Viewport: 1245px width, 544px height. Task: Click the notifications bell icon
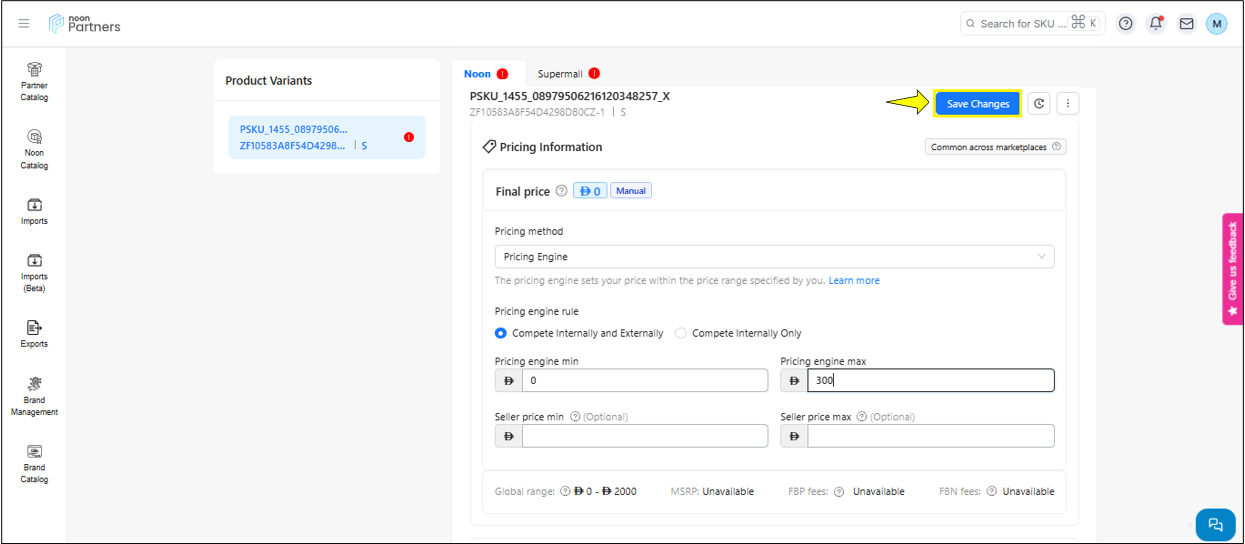(x=1156, y=24)
